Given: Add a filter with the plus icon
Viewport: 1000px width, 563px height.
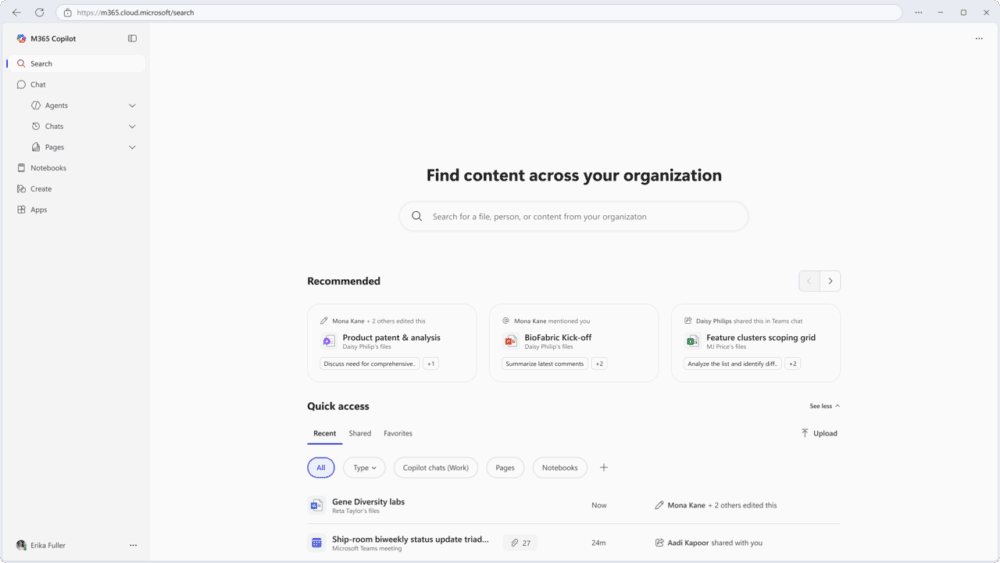Looking at the screenshot, I should (603, 467).
